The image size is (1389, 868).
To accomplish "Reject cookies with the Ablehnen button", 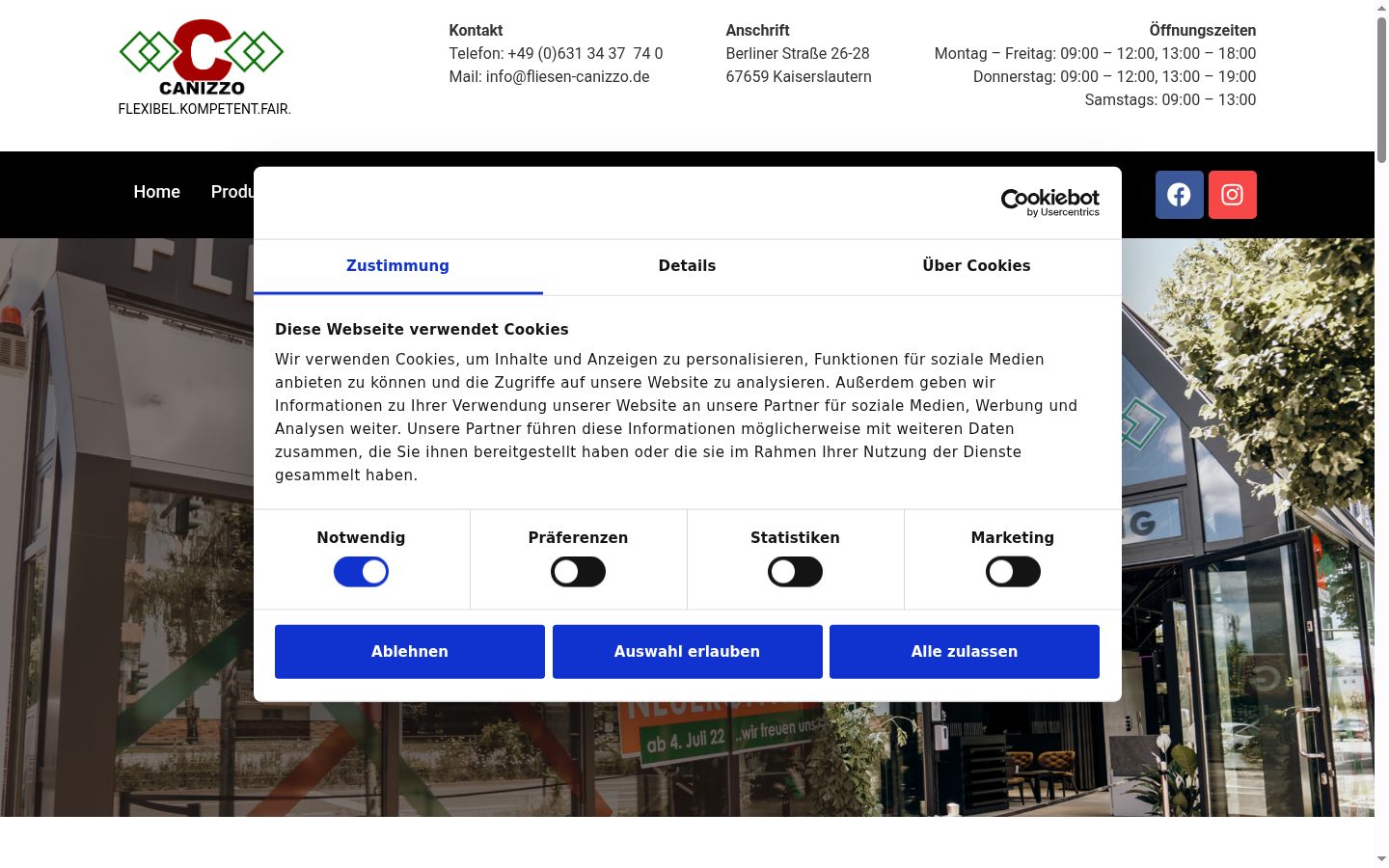I will [410, 652].
